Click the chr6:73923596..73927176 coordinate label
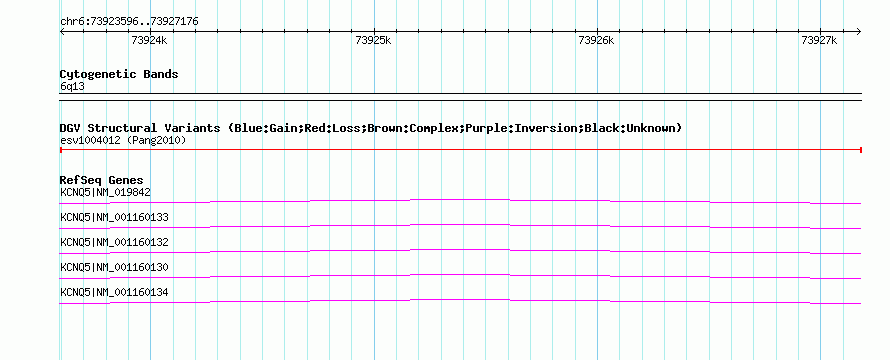890x360 pixels. pyautogui.click(x=129, y=22)
